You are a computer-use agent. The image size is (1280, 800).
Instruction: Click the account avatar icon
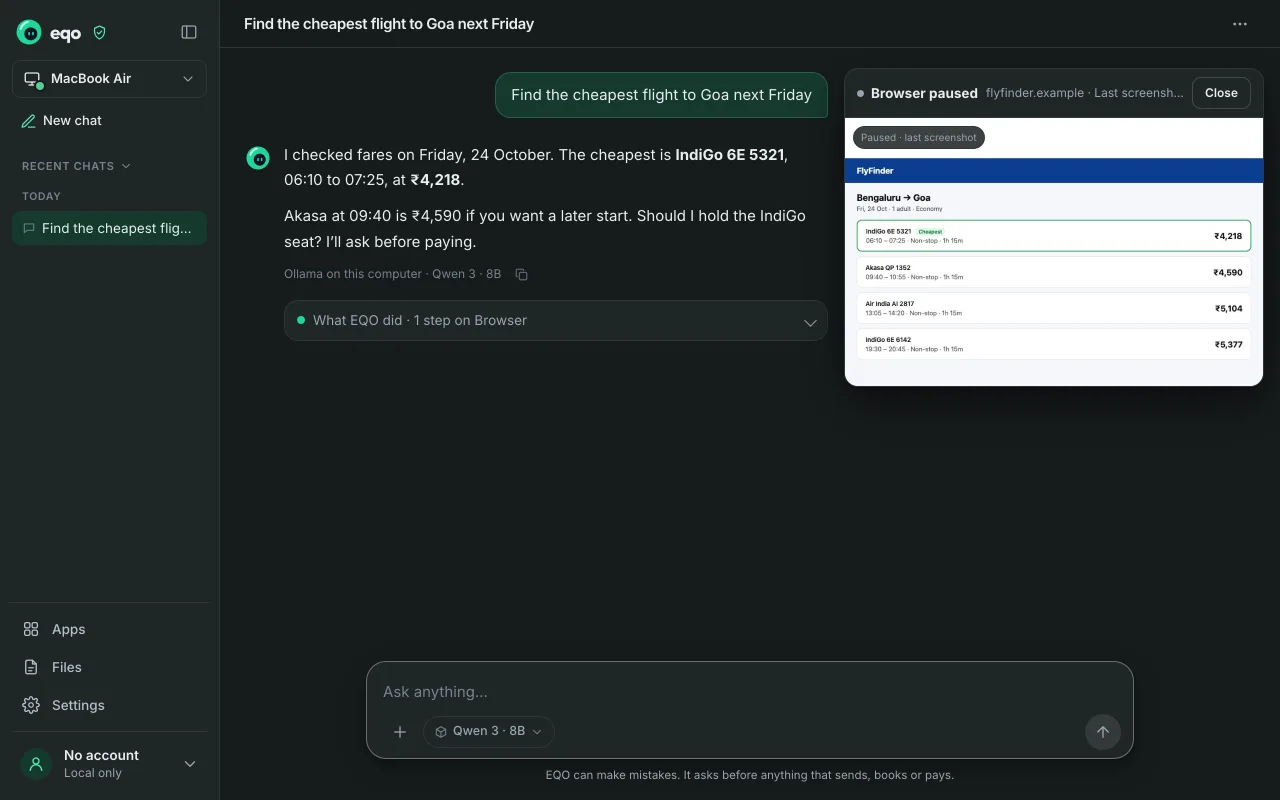(x=36, y=764)
